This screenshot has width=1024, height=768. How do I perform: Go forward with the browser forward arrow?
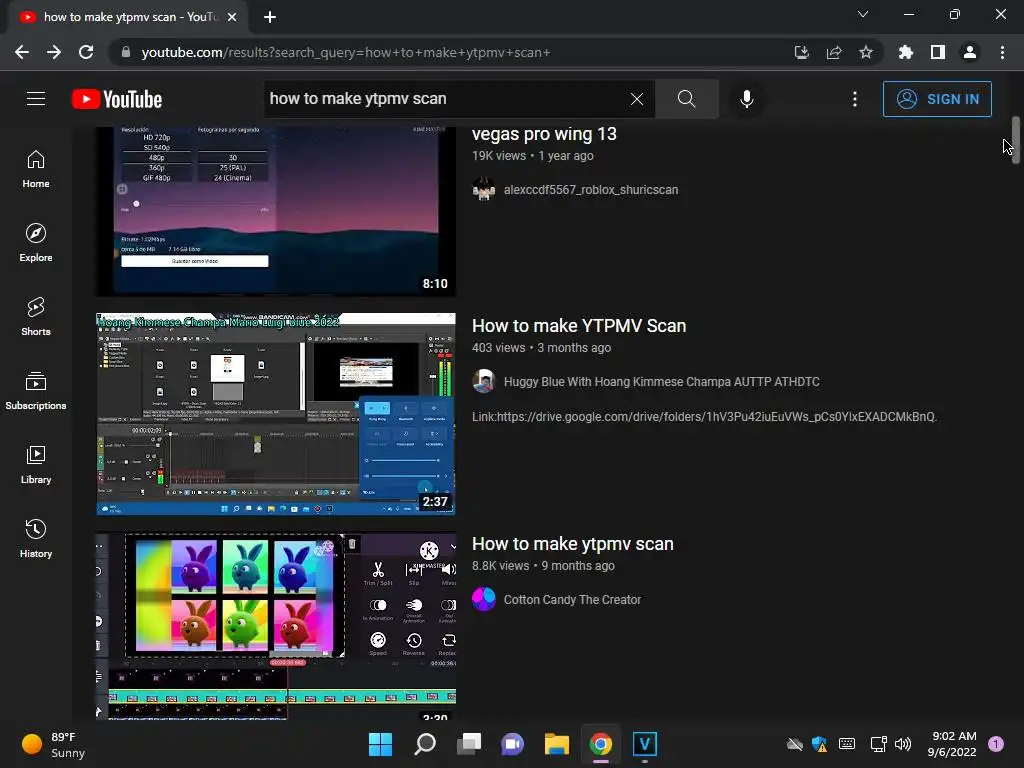[54, 52]
